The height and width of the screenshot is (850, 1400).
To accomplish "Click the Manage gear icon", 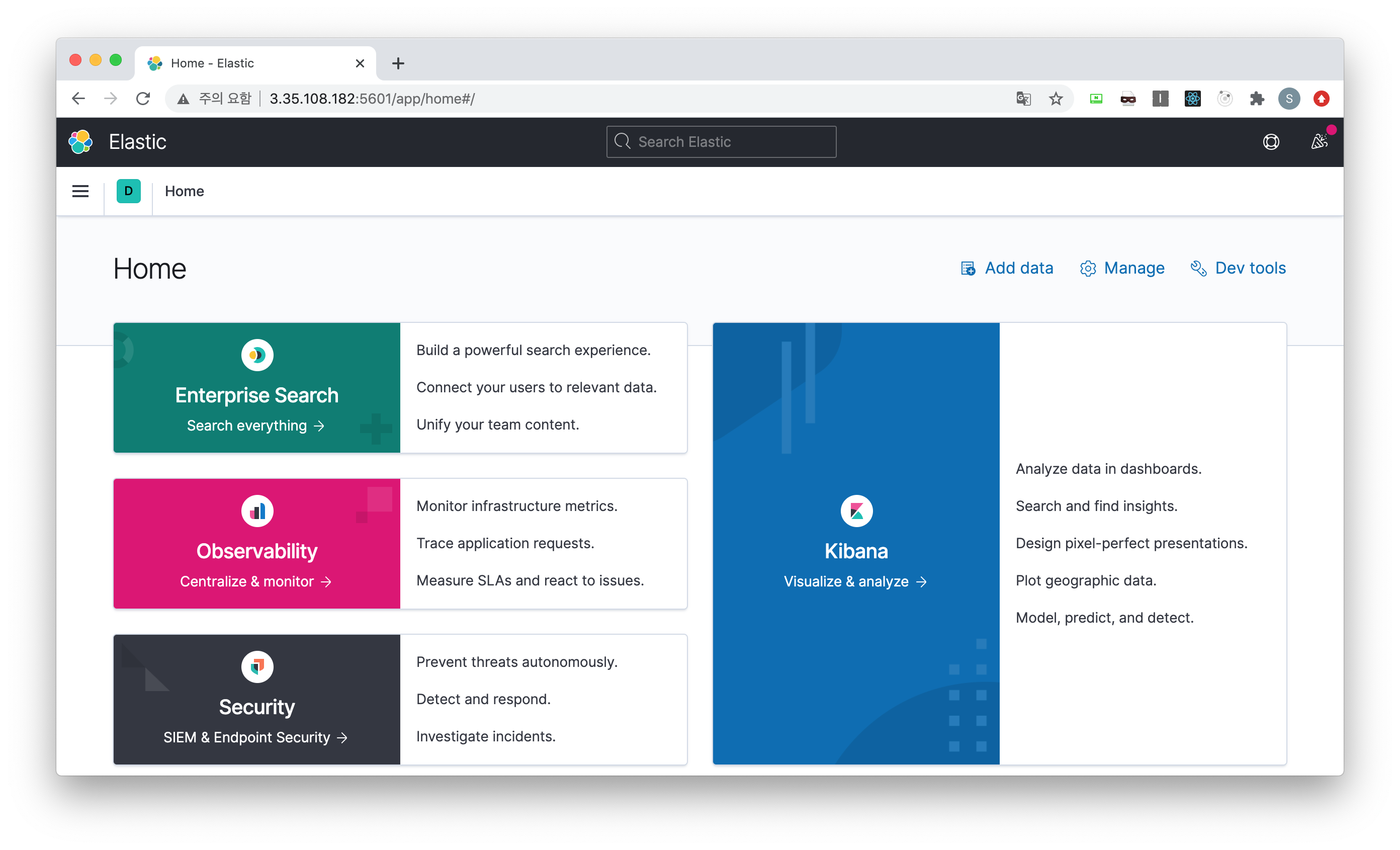I will (x=1088, y=268).
